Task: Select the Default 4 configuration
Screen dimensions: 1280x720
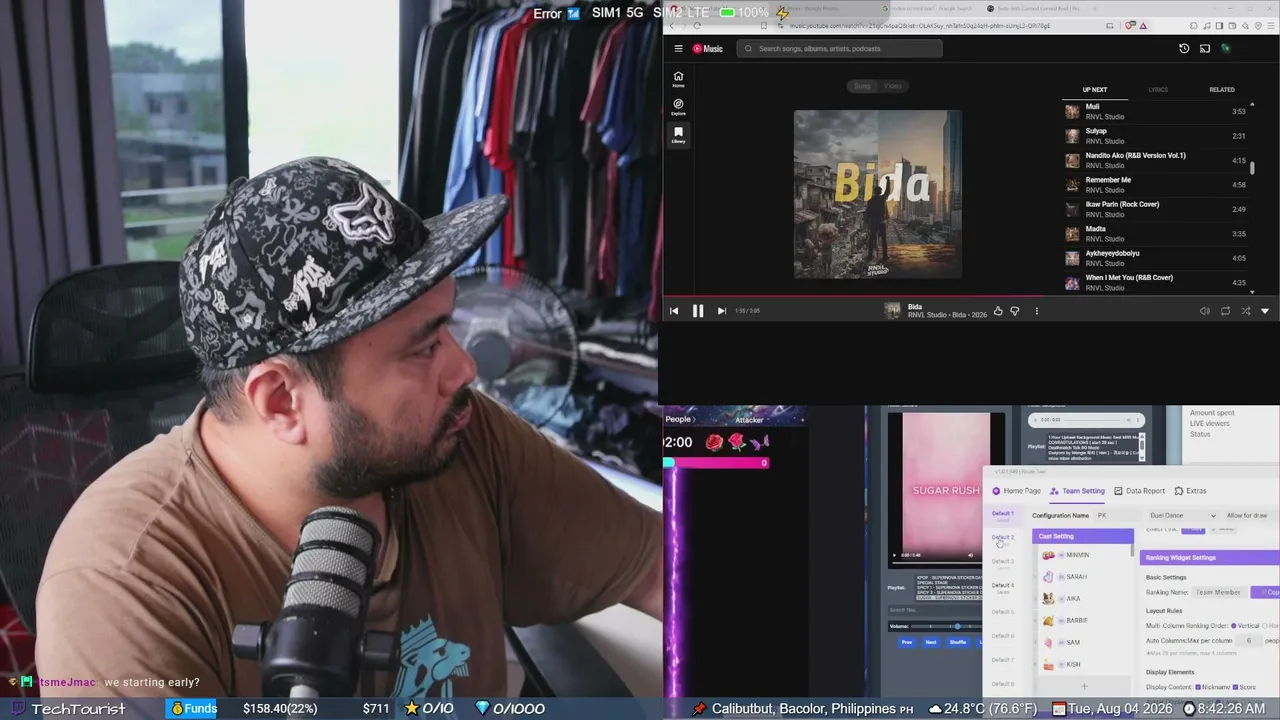Action: click(x=1002, y=587)
